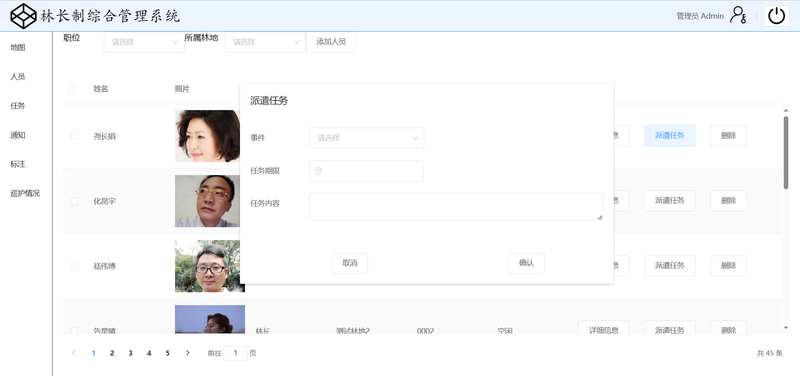Go to next page arrow
The width and height of the screenshot is (800, 376).
[x=187, y=353]
